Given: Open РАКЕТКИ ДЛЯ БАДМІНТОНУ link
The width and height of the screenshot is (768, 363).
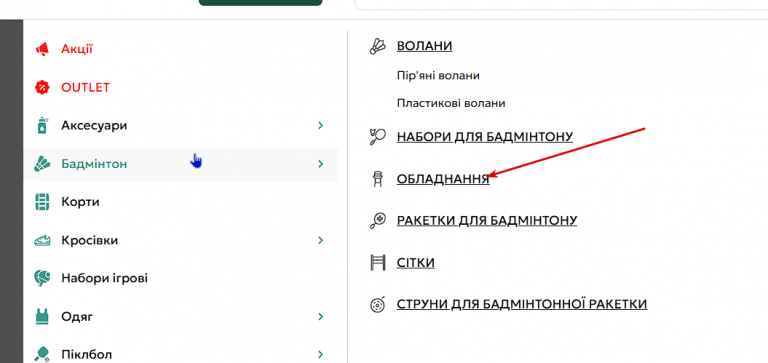Looking at the screenshot, I should click(x=487, y=221).
